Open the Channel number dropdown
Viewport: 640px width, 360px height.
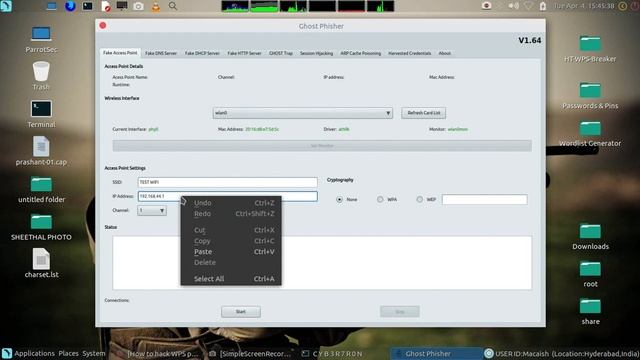(x=151, y=211)
